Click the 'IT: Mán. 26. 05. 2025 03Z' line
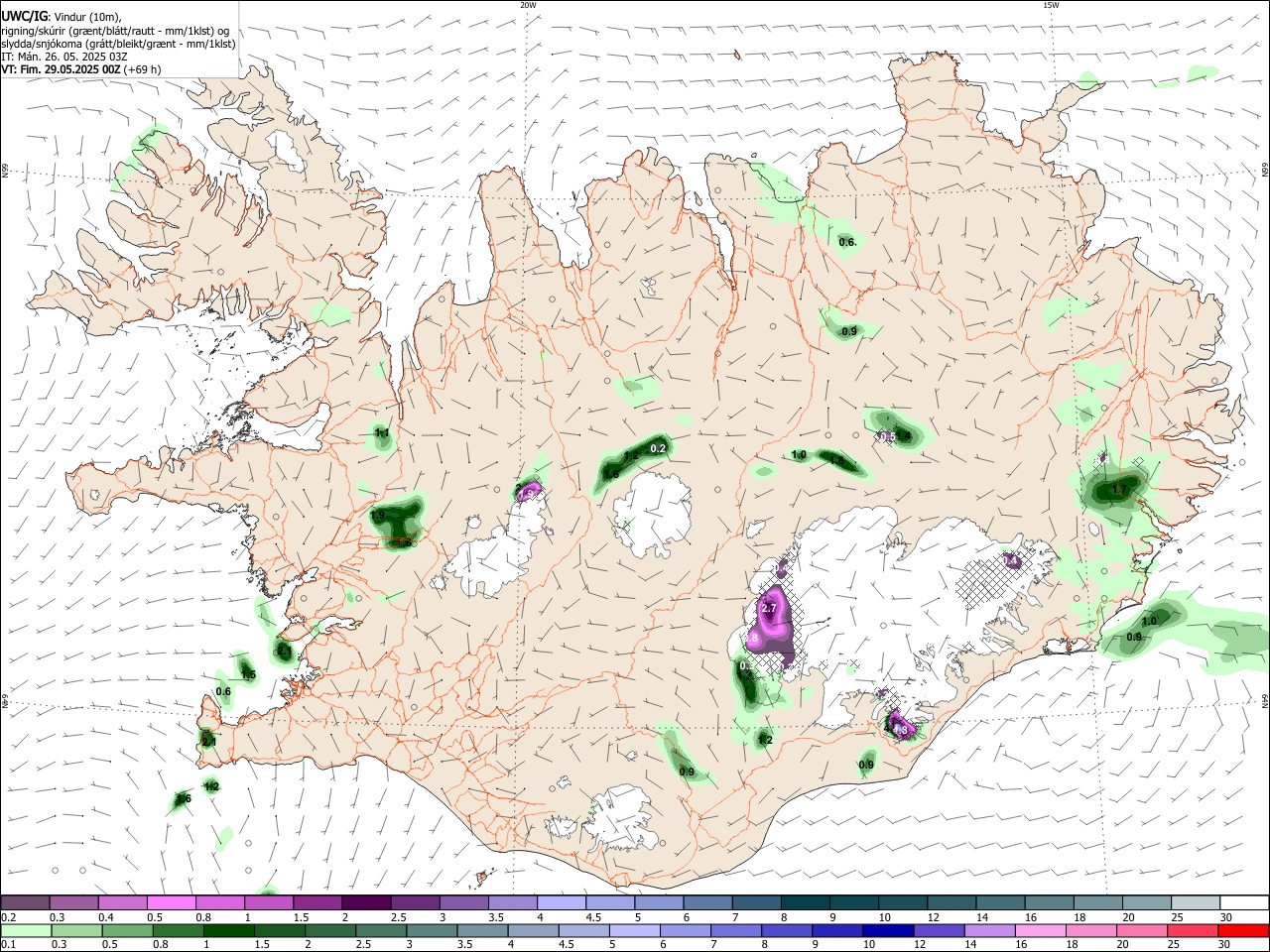Screen dimensions: 1270x952 64,57
